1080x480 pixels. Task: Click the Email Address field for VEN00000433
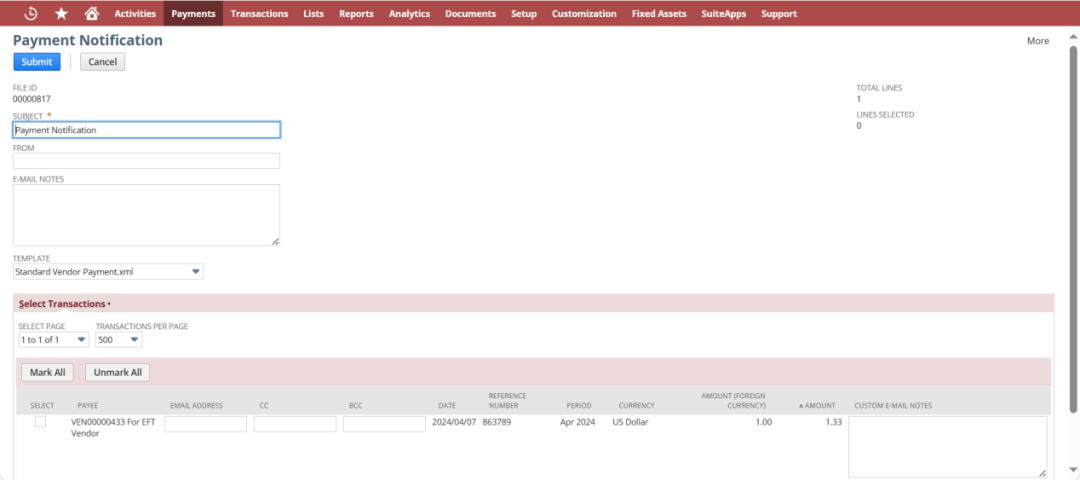tap(205, 424)
